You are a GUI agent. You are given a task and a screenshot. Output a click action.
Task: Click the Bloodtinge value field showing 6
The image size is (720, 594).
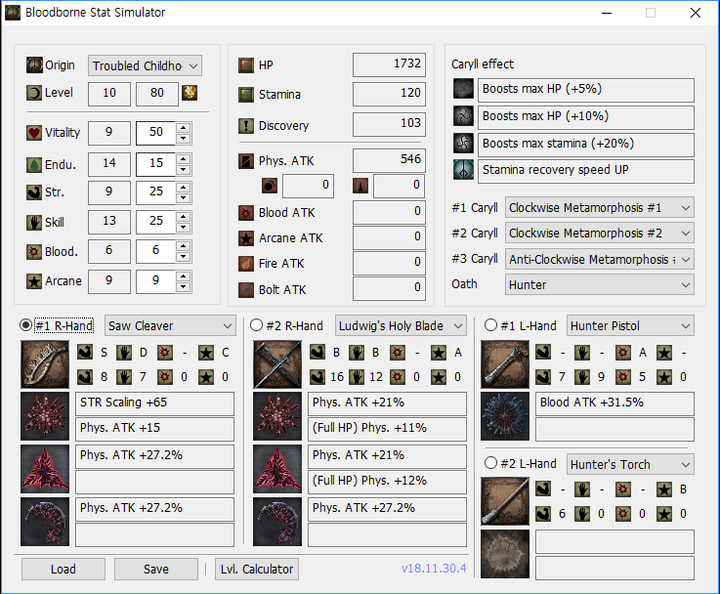(156, 251)
